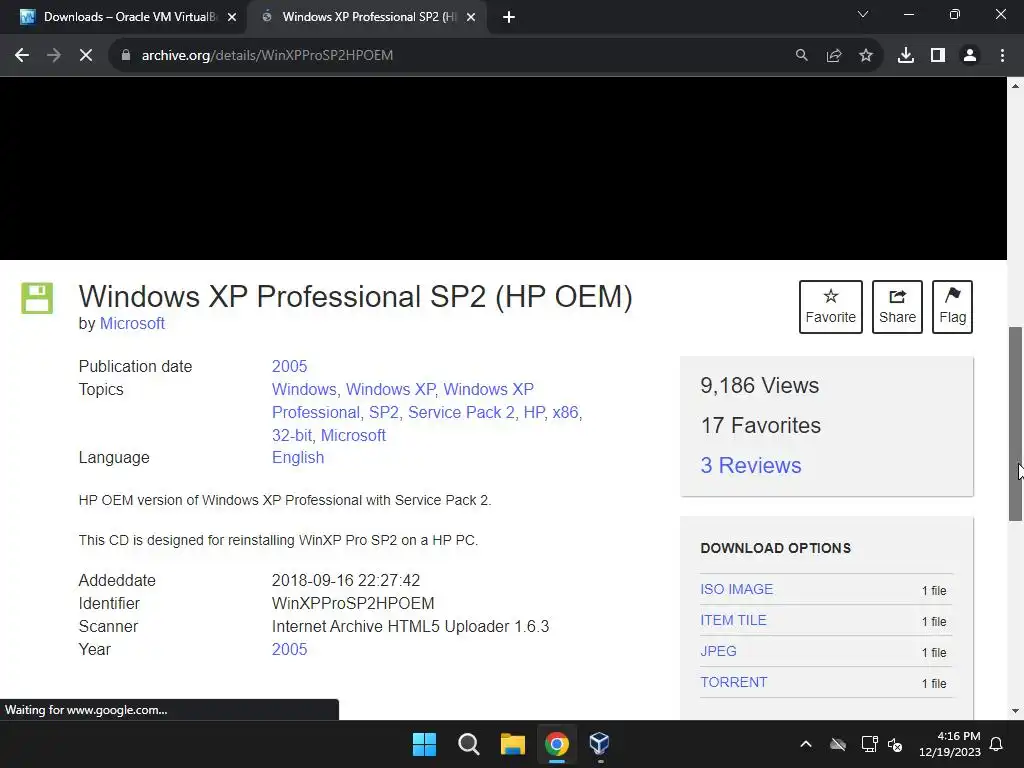Screen dimensions: 1024x768
Task: Download the TORRENT file
Action: 734,682
